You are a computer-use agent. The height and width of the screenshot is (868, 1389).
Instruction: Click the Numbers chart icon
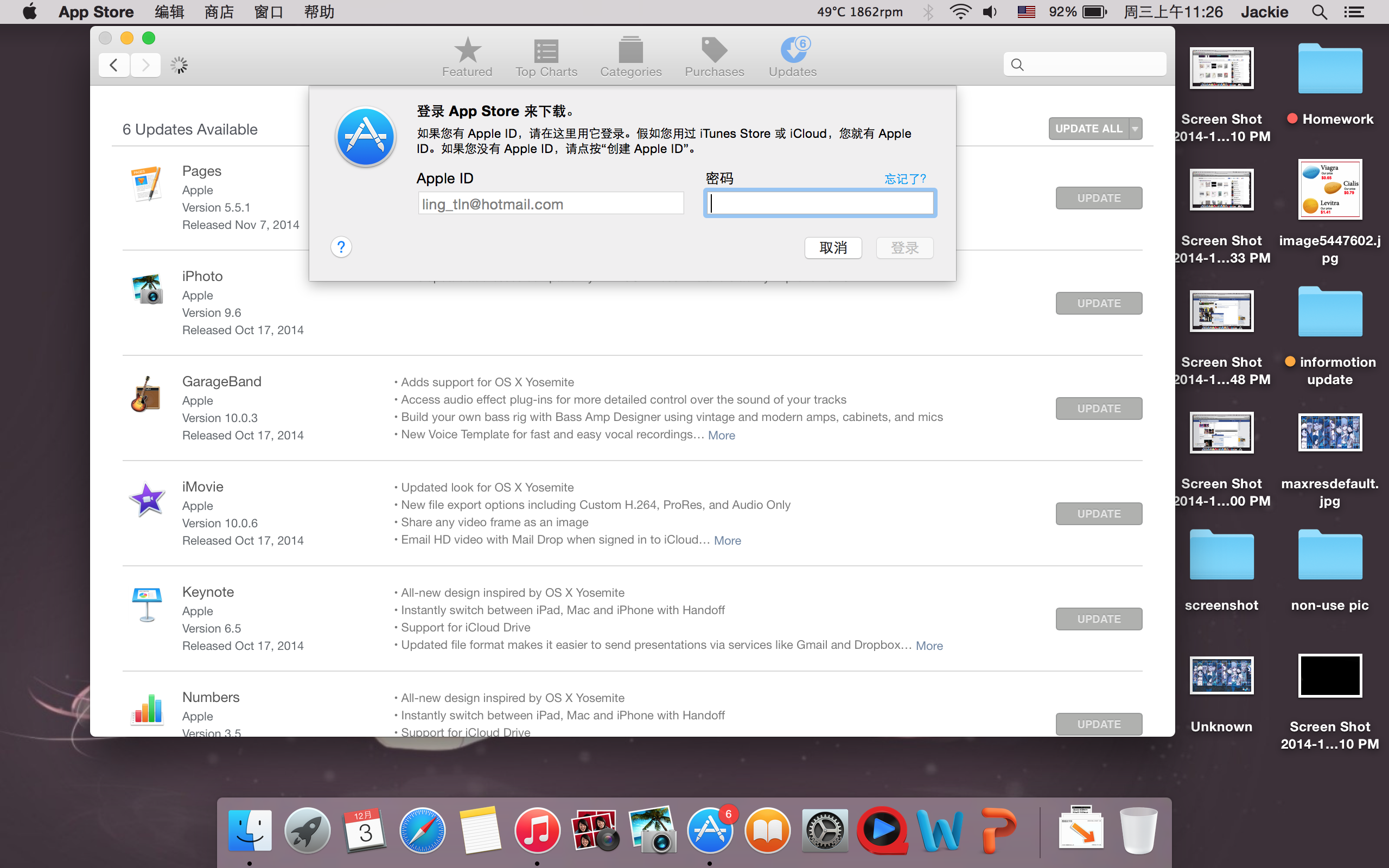coord(147,710)
